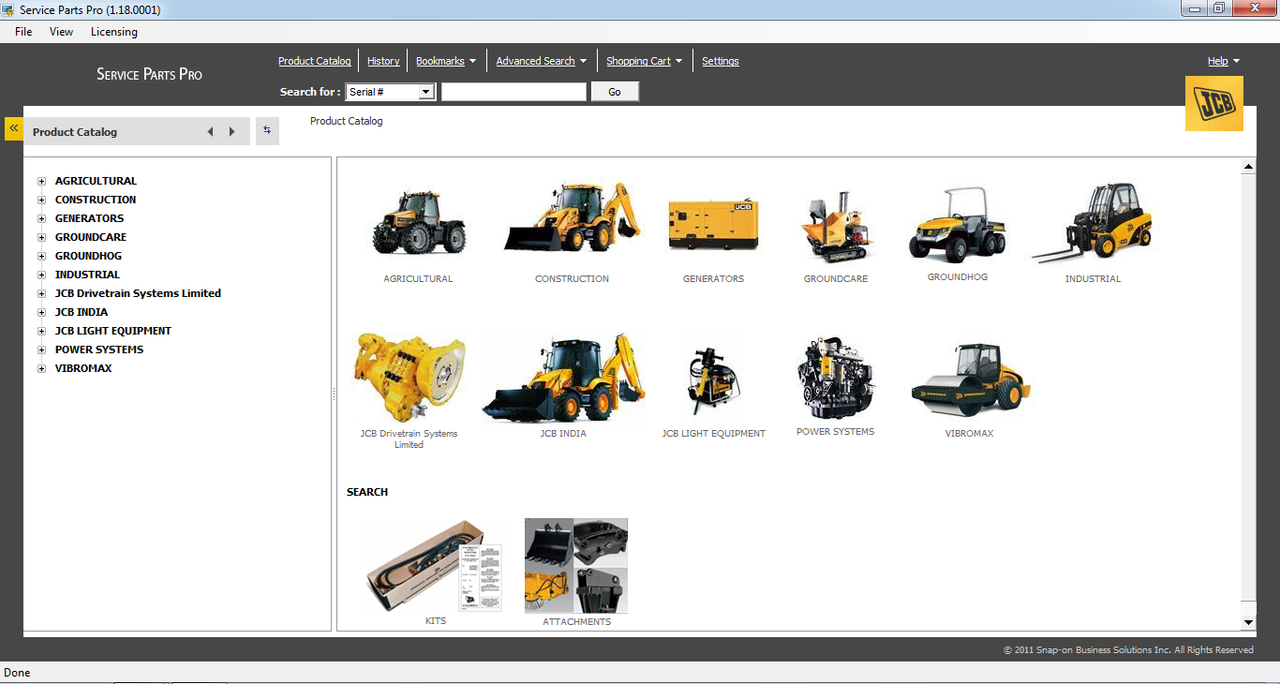Open the View menu

click(x=61, y=32)
